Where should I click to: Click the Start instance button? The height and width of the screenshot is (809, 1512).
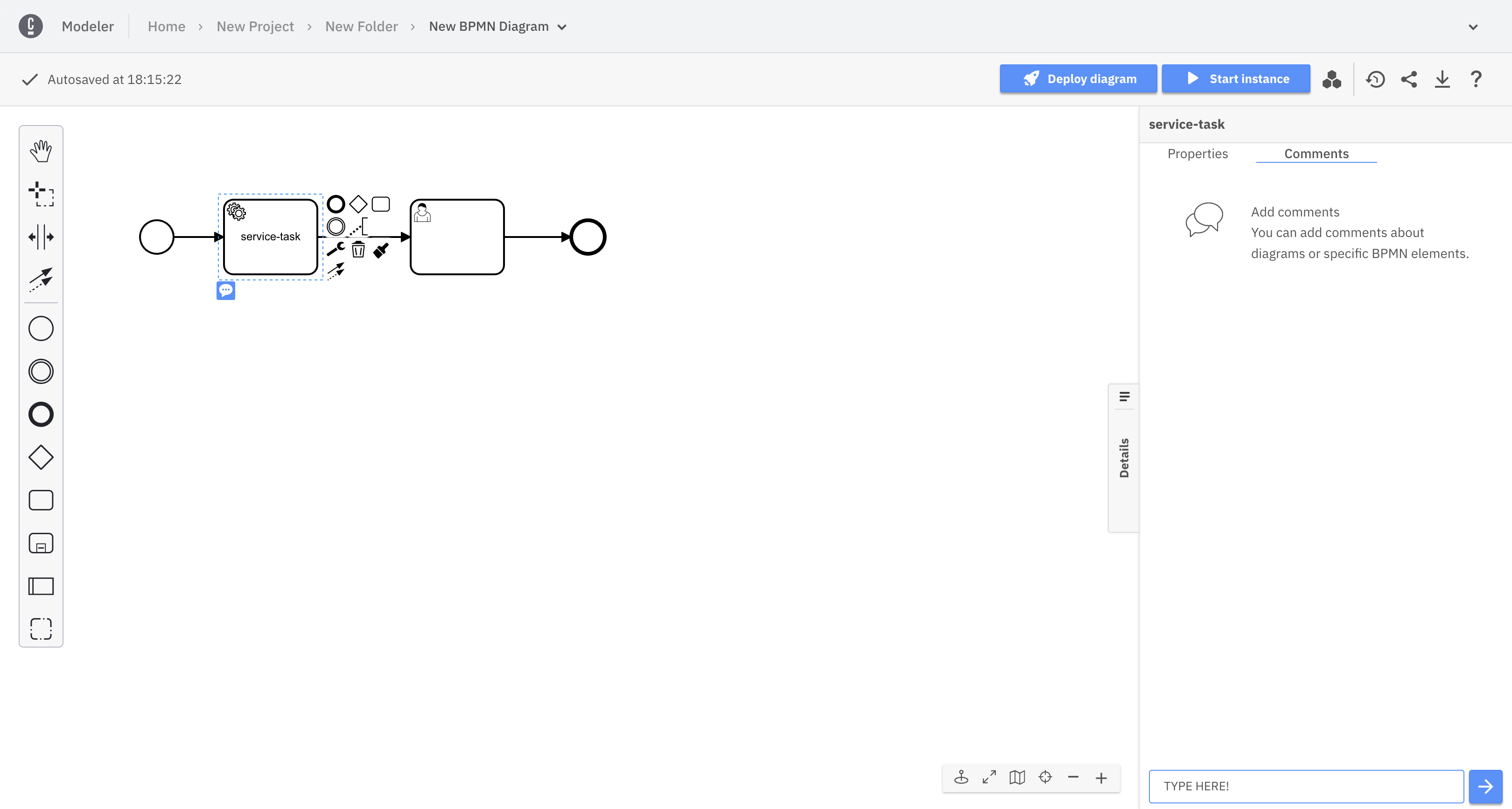click(1236, 78)
